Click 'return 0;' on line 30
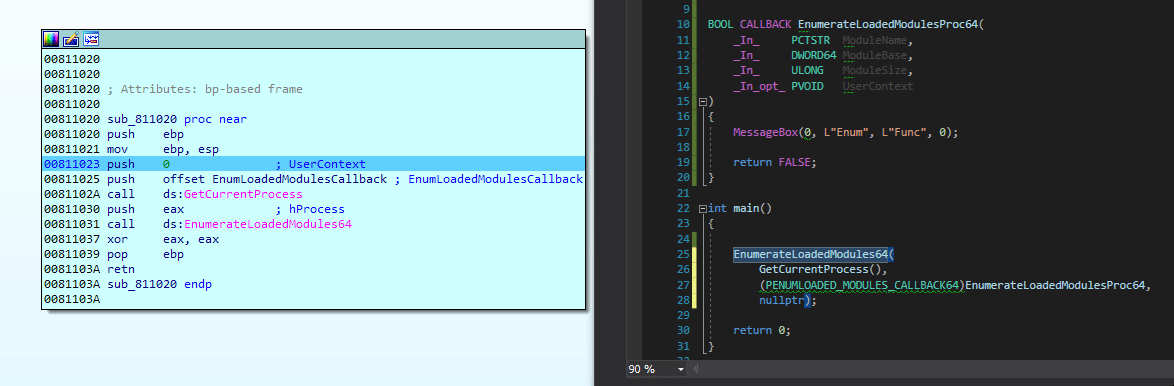 coord(762,330)
